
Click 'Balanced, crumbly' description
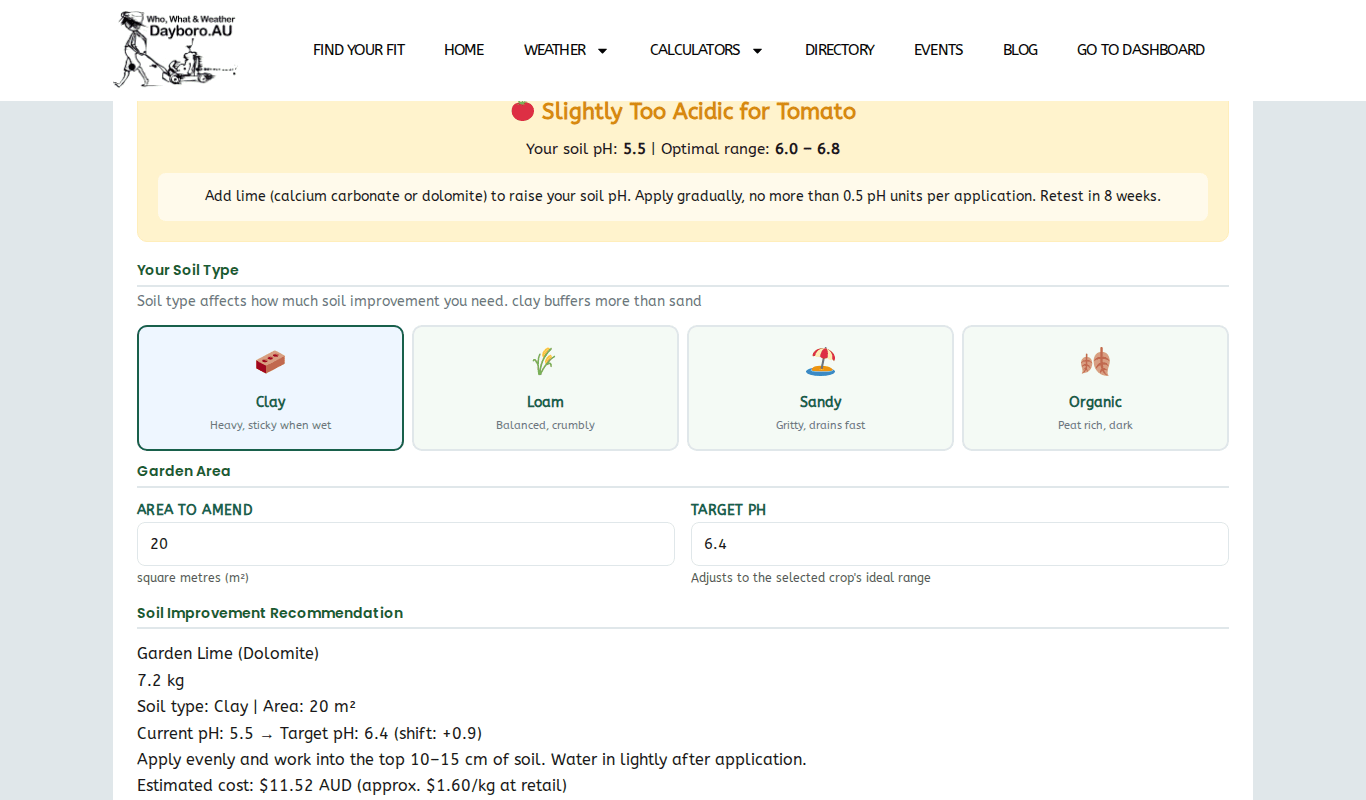pyautogui.click(x=545, y=425)
